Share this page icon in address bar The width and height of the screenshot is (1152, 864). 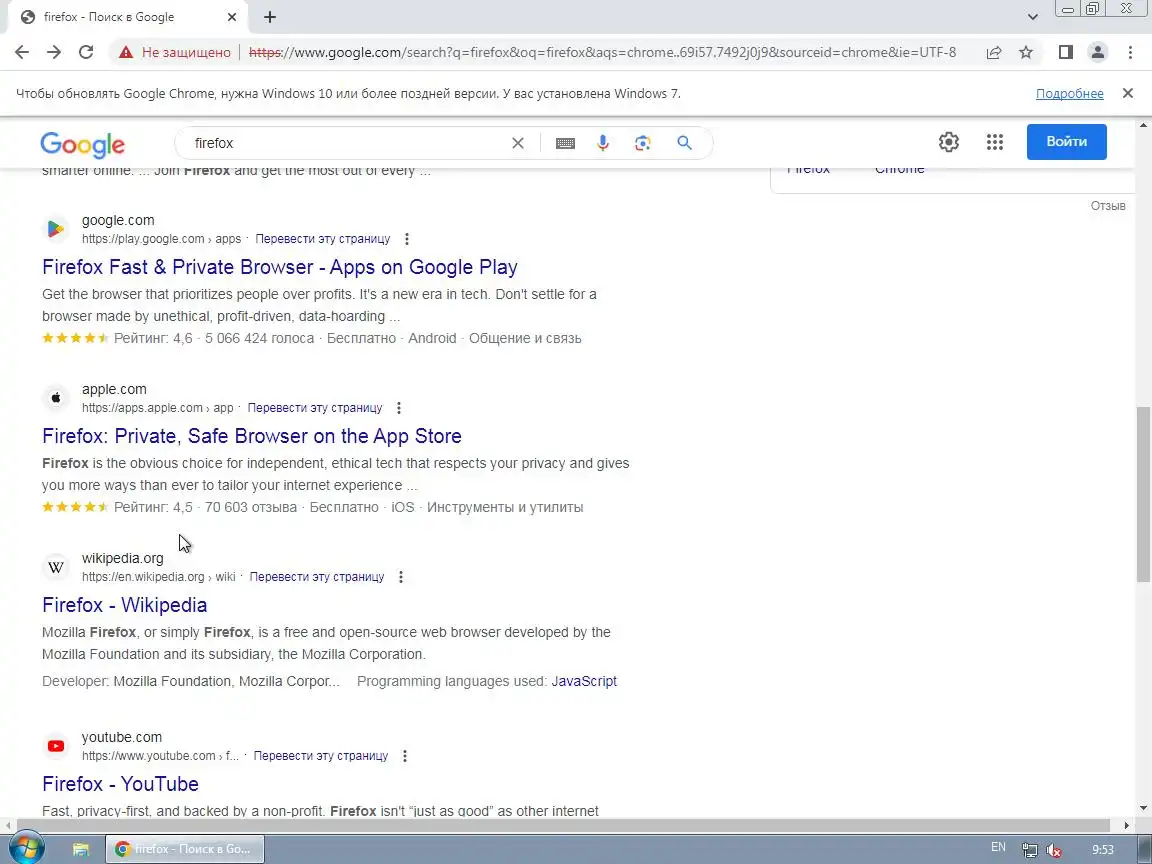pyautogui.click(x=994, y=52)
